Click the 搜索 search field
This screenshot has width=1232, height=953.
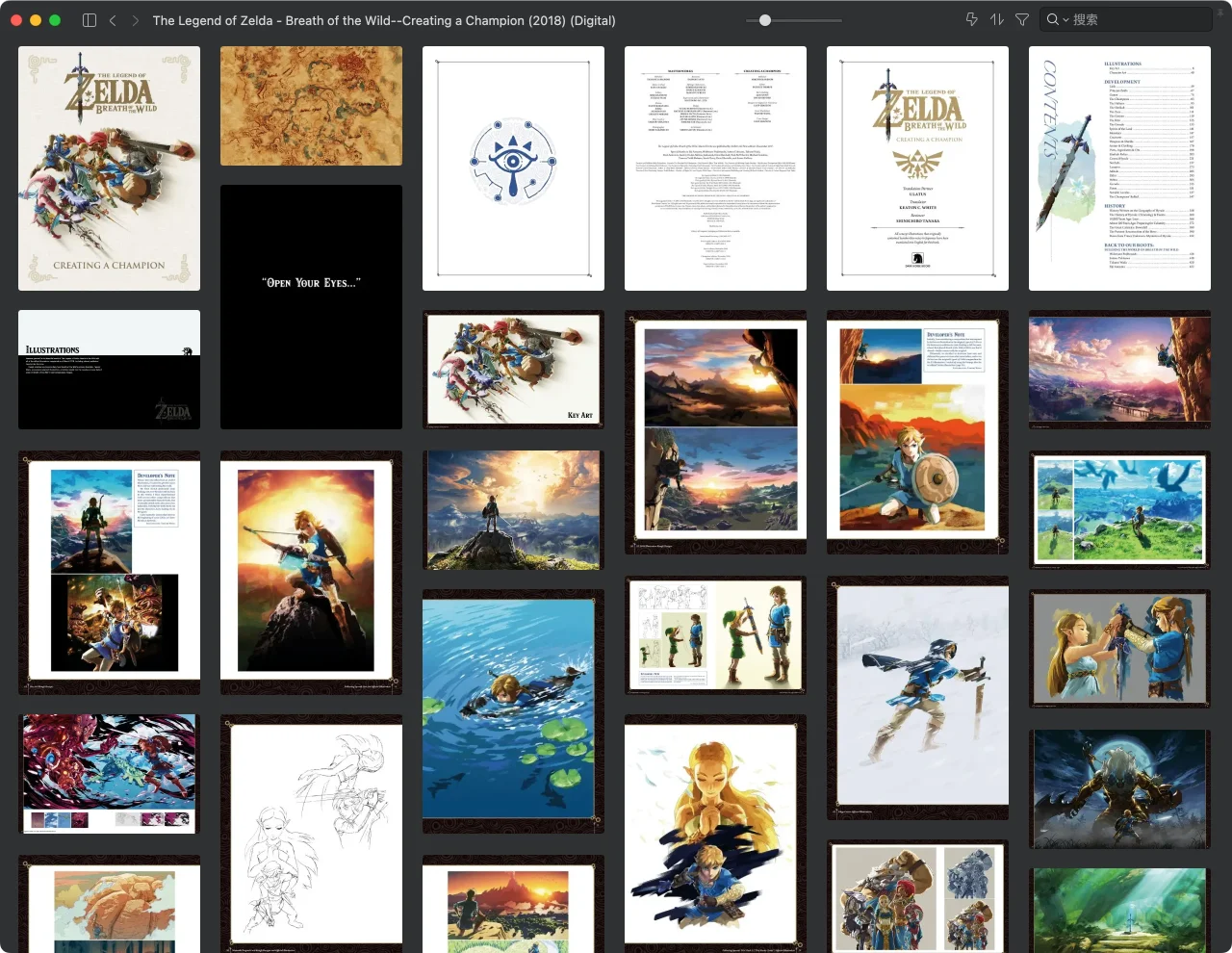1126,19
